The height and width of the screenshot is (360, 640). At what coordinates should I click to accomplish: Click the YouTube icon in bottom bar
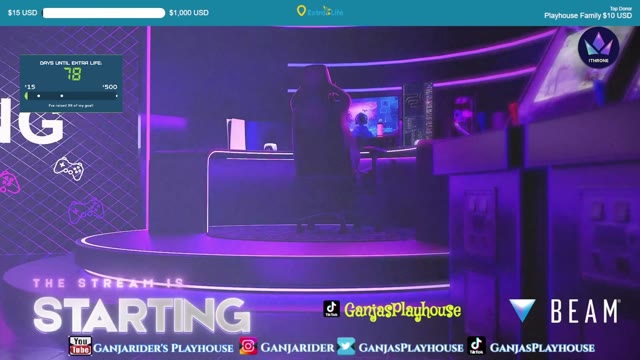tap(80, 346)
